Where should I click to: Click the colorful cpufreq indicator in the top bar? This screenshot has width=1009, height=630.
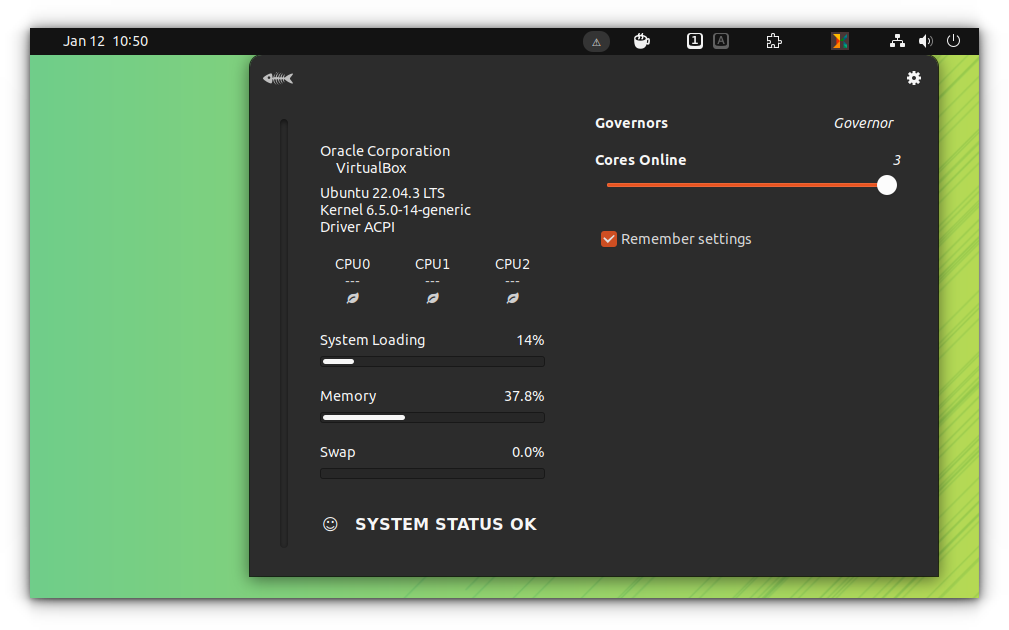point(839,41)
